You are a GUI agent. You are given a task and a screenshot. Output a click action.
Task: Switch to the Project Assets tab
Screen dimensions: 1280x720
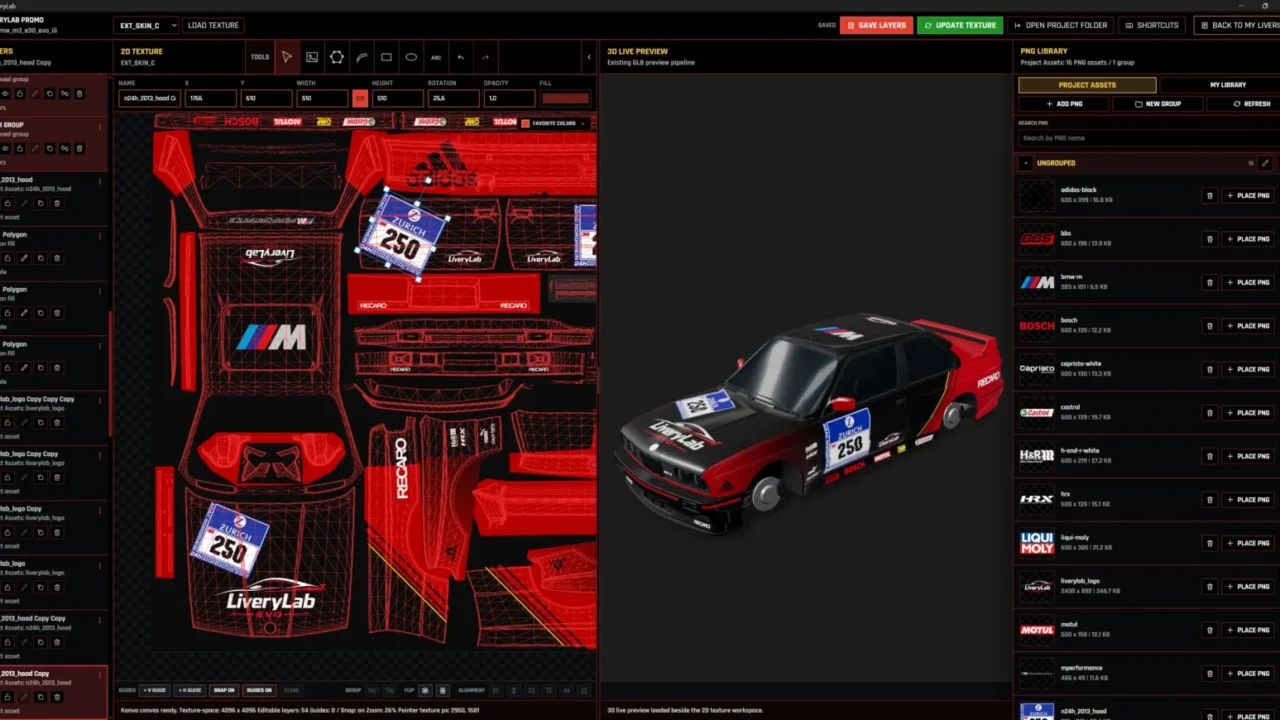pos(1087,85)
